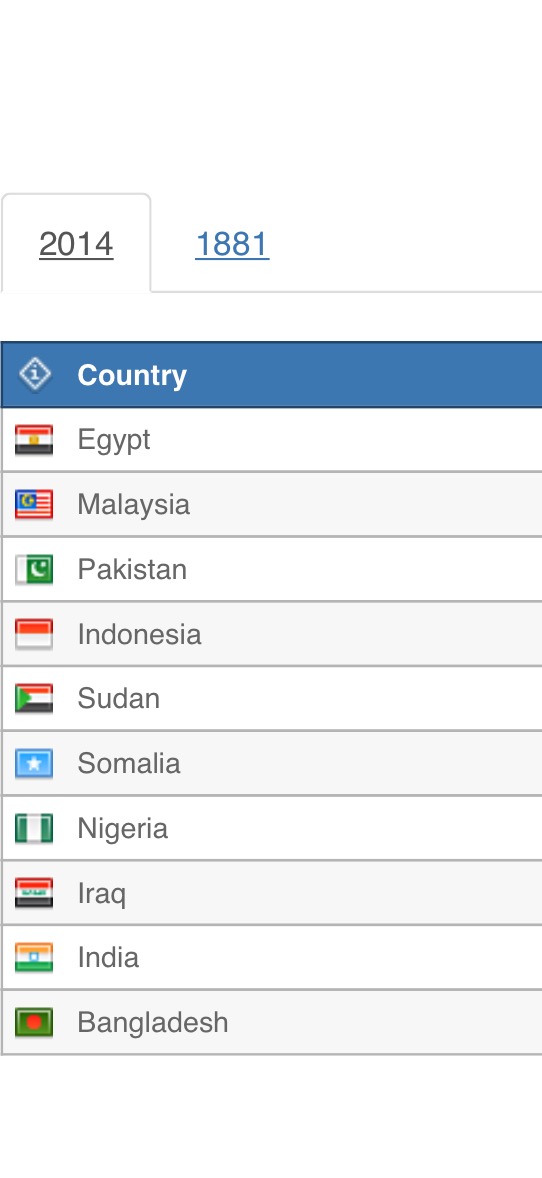The width and height of the screenshot is (542, 1178).
Task: Click the Malaysia flag icon
Action: (34, 505)
